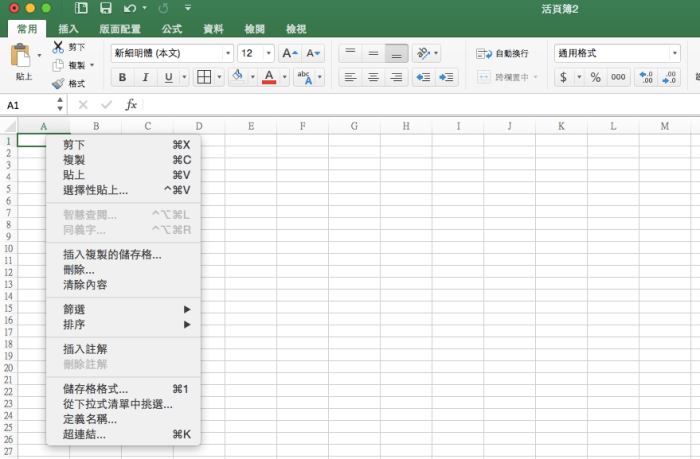Toggle italic formatting
This screenshot has width=700, height=459.
(x=145, y=77)
